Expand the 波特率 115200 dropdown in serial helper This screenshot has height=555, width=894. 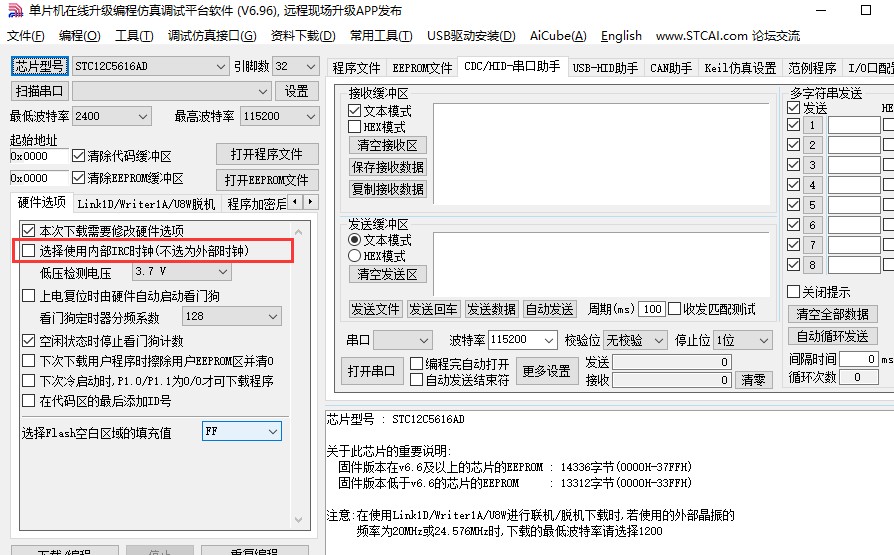[x=548, y=341]
